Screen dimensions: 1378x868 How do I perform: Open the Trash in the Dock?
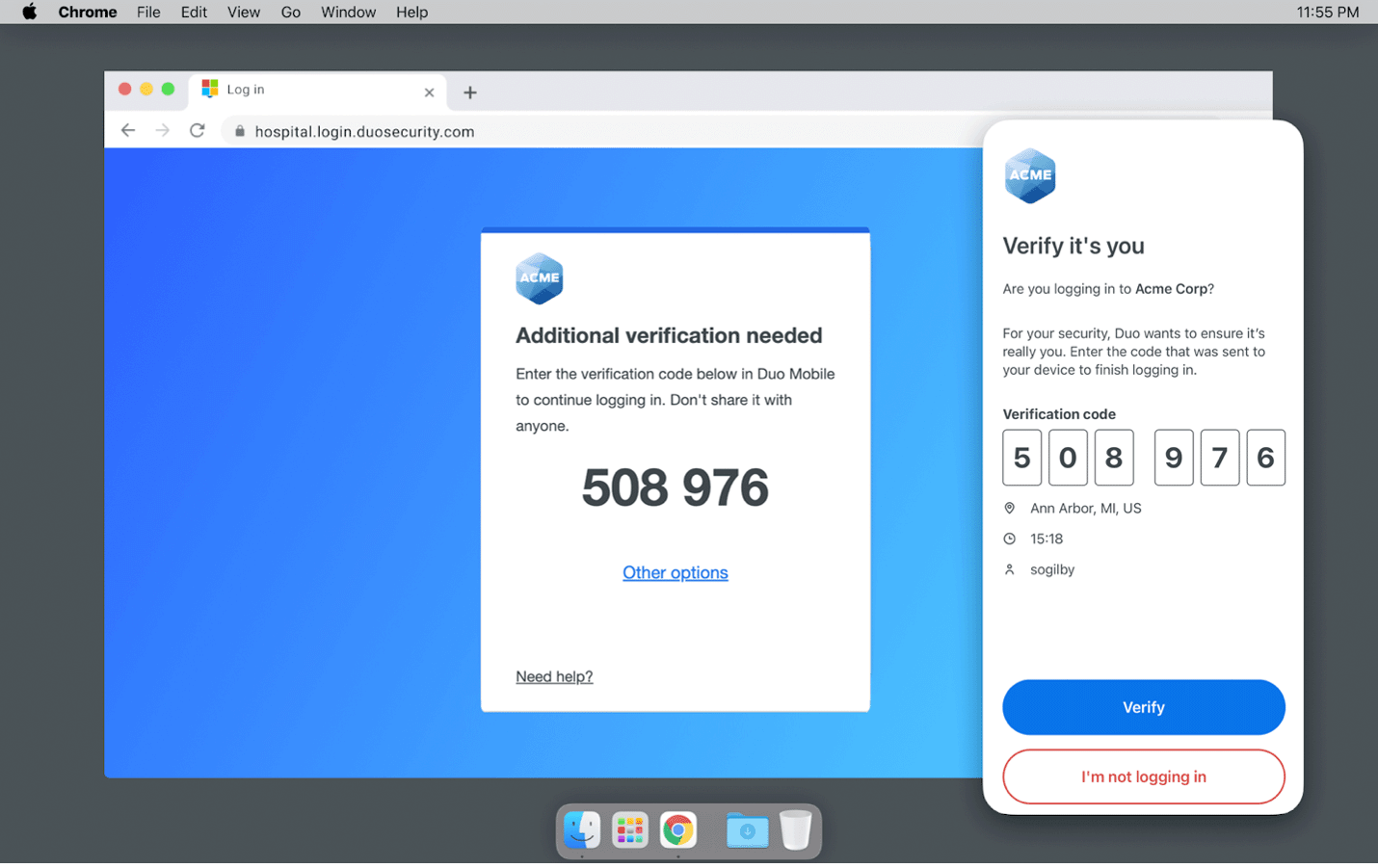click(796, 829)
